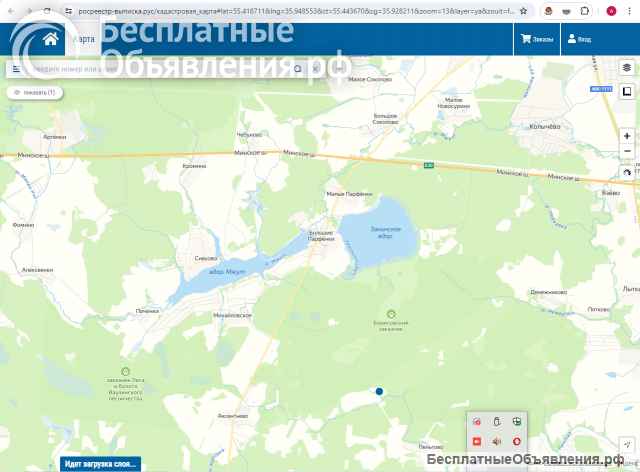
Task: Open the Заказы shopping cart link
Action: coord(537,39)
